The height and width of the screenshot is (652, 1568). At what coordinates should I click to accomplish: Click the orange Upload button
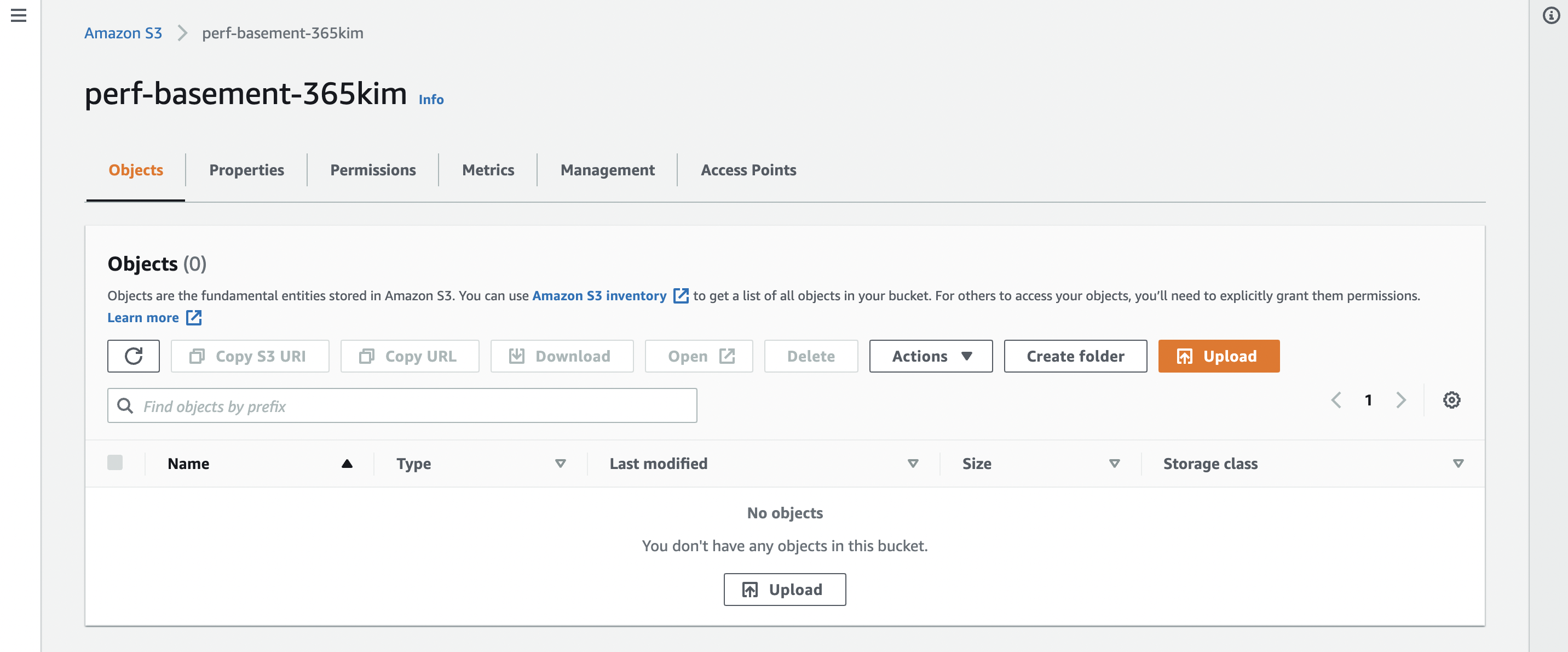(x=1218, y=356)
